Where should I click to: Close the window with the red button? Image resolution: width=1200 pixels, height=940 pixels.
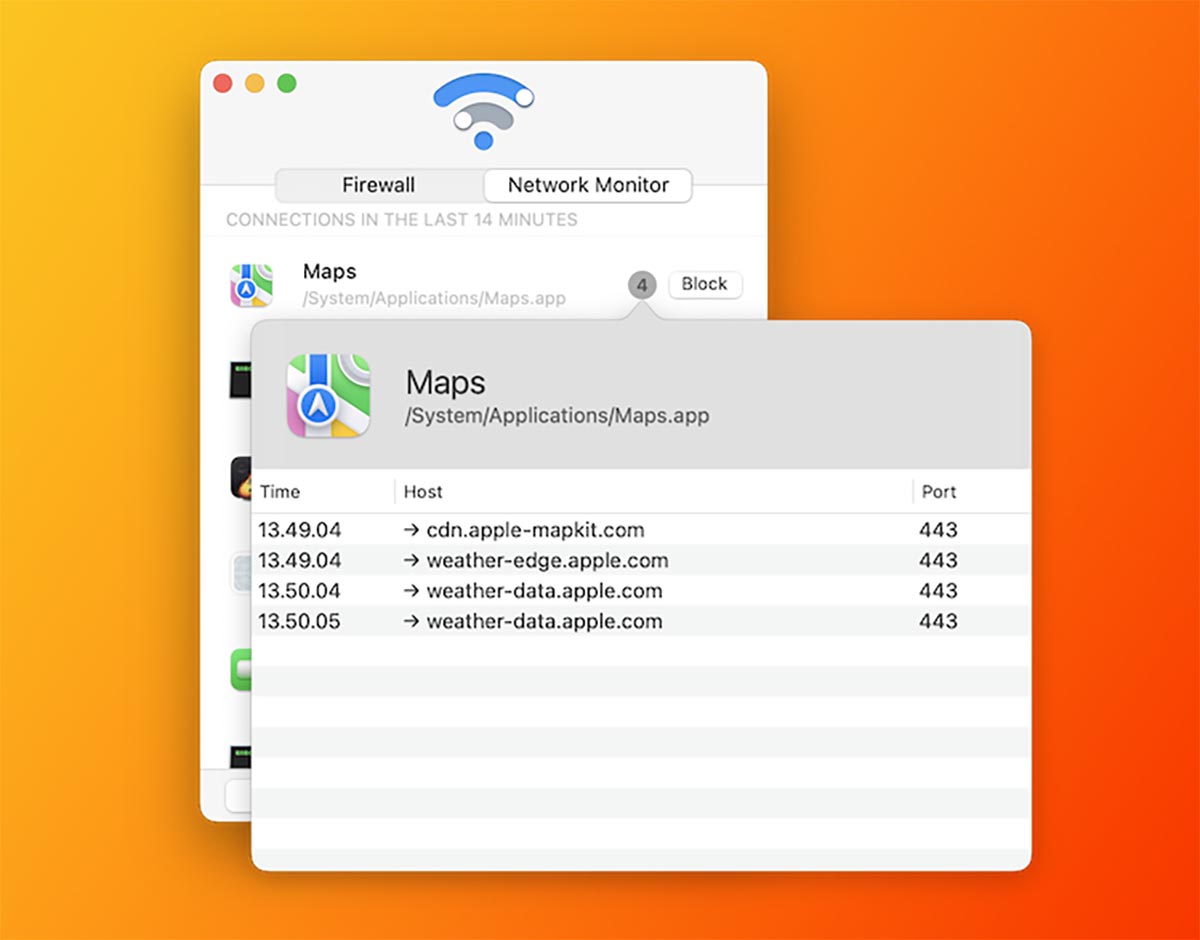223,84
